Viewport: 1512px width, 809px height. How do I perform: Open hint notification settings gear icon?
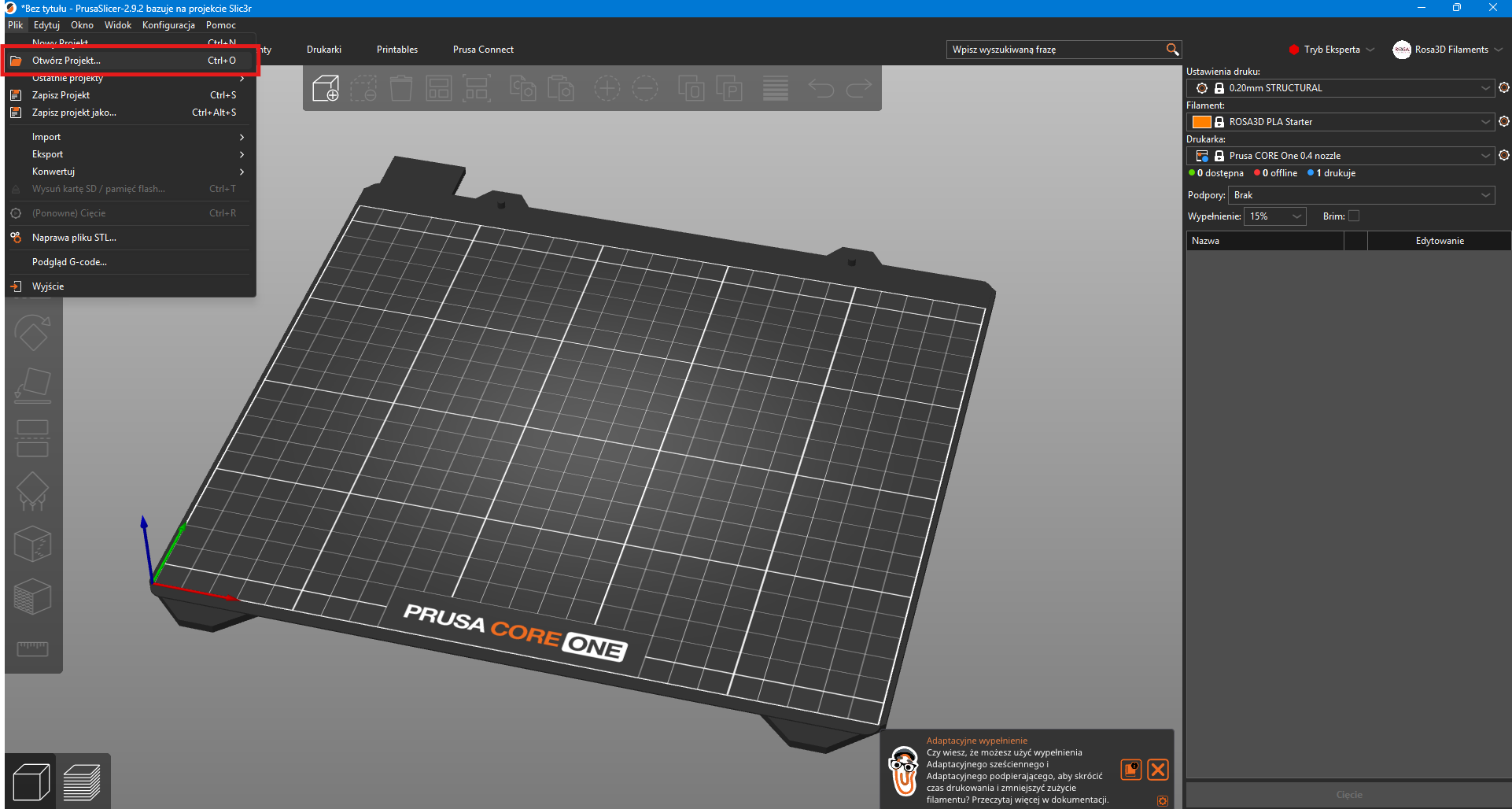coord(1163,801)
